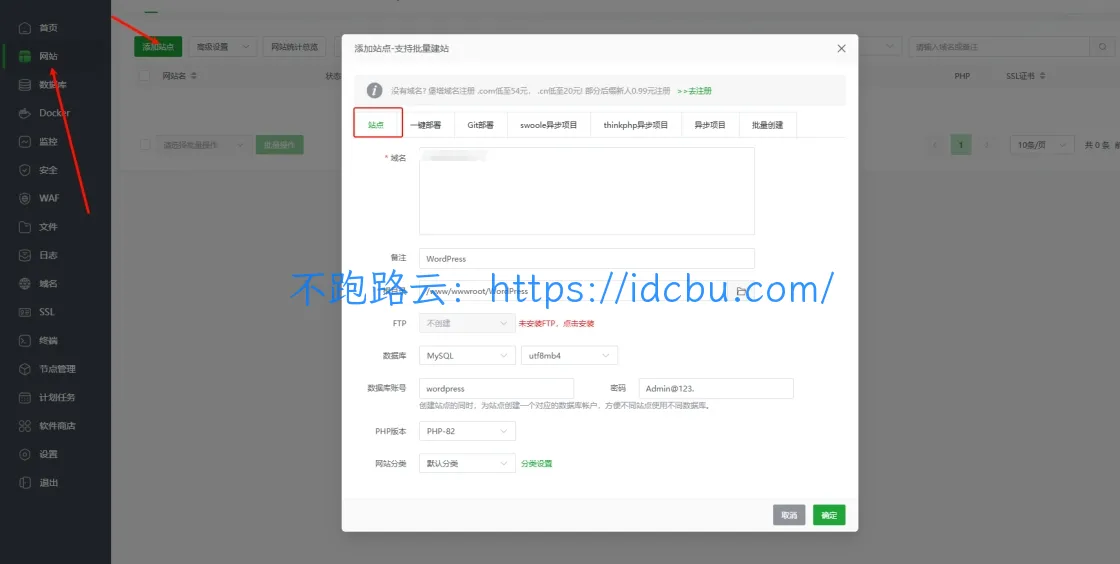Click the previous page arrow in pagination
Viewport: 1120px width, 564px height.
(x=935, y=145)
